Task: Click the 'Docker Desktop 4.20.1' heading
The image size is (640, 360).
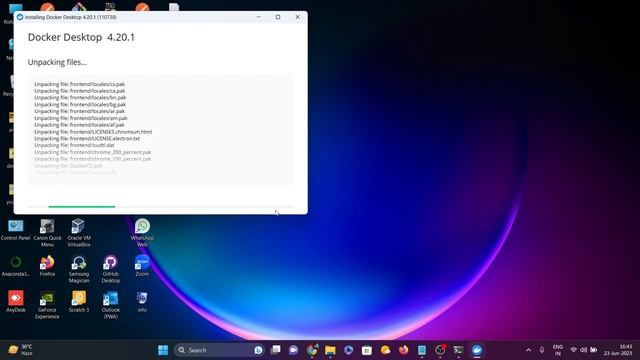Action: coord(81,37)
